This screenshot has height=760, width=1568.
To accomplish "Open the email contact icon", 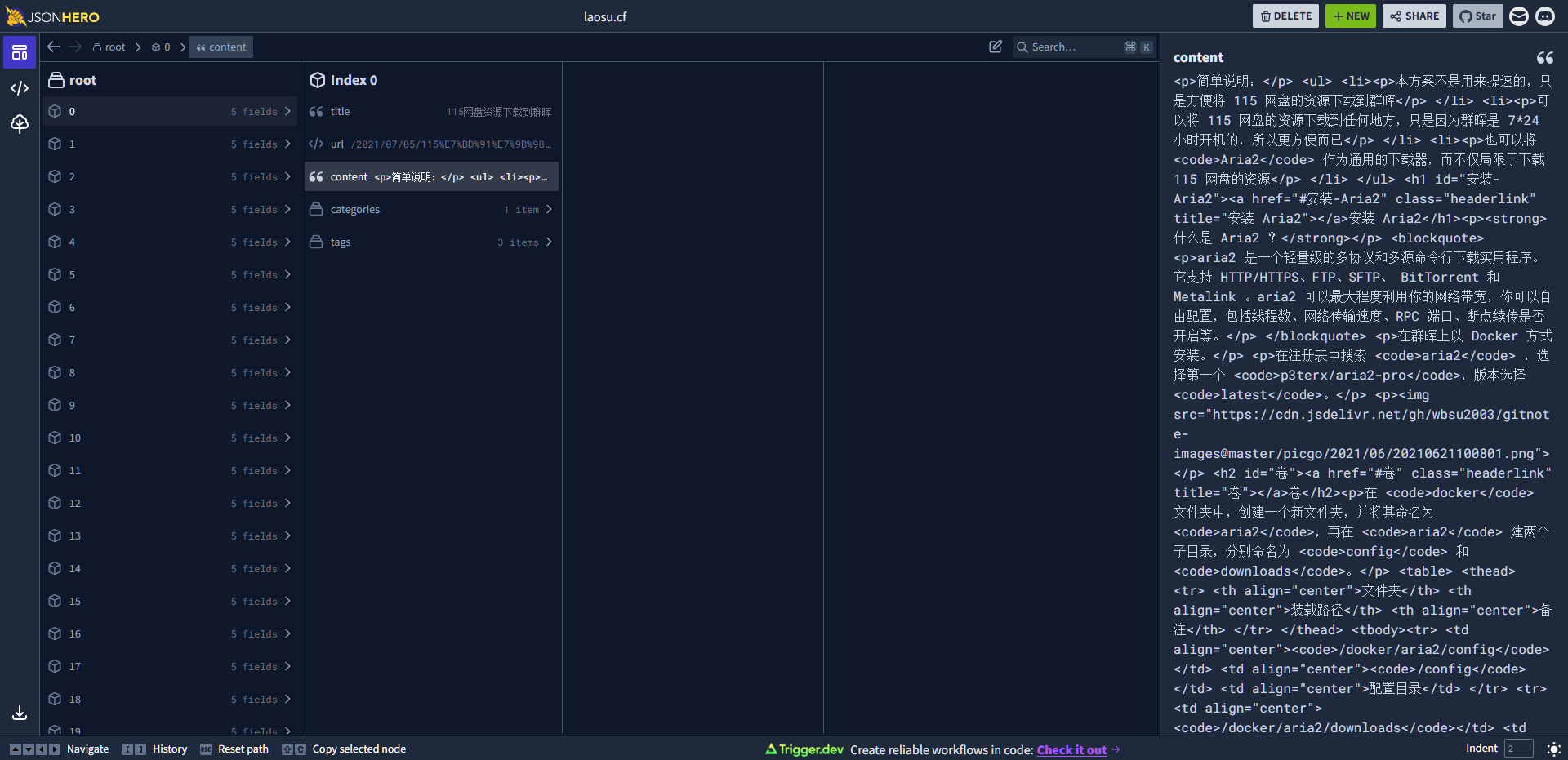I will pos(1519,16).
